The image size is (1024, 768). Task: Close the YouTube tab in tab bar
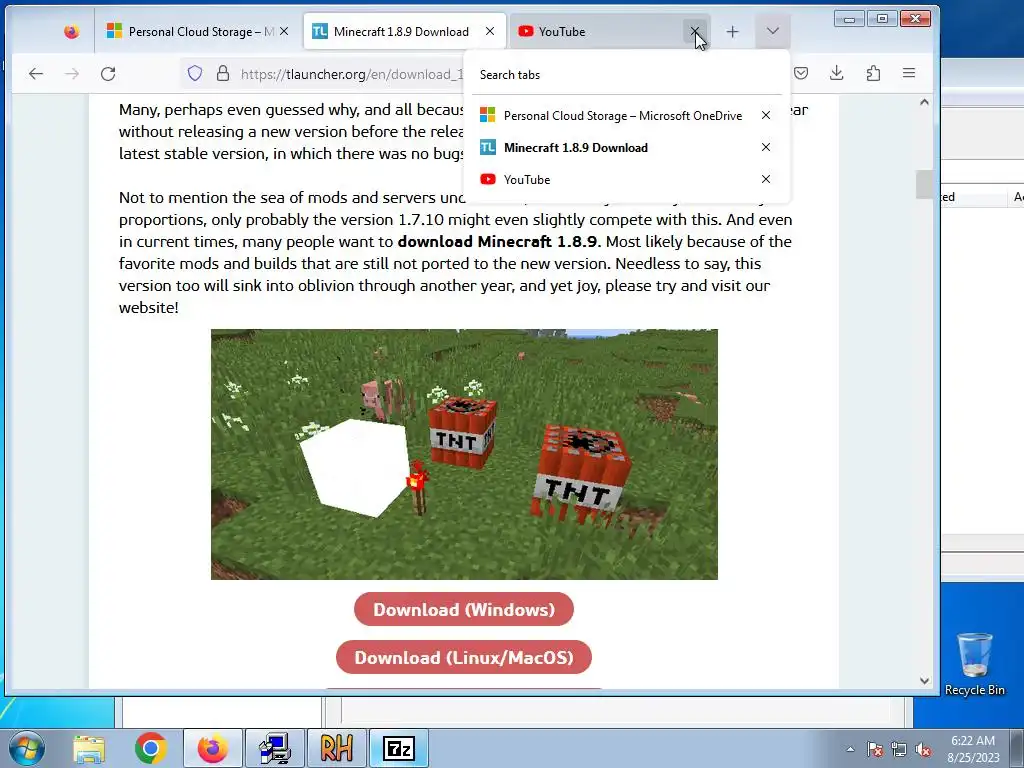pos(695,31)
